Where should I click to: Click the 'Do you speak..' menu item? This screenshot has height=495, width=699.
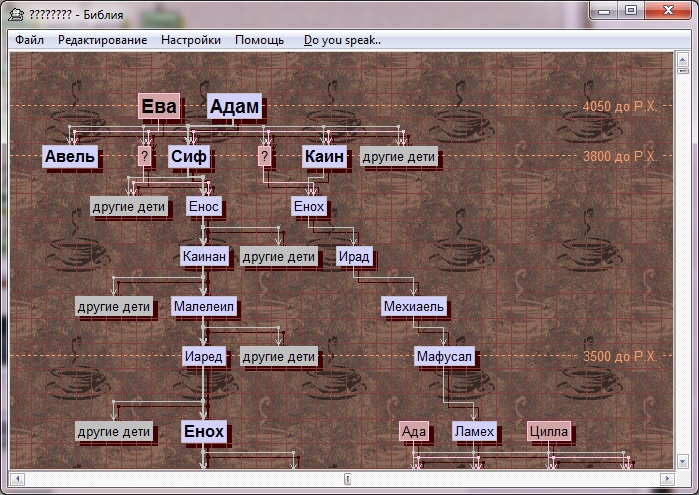pyautogui.click(x=342, y=40)
